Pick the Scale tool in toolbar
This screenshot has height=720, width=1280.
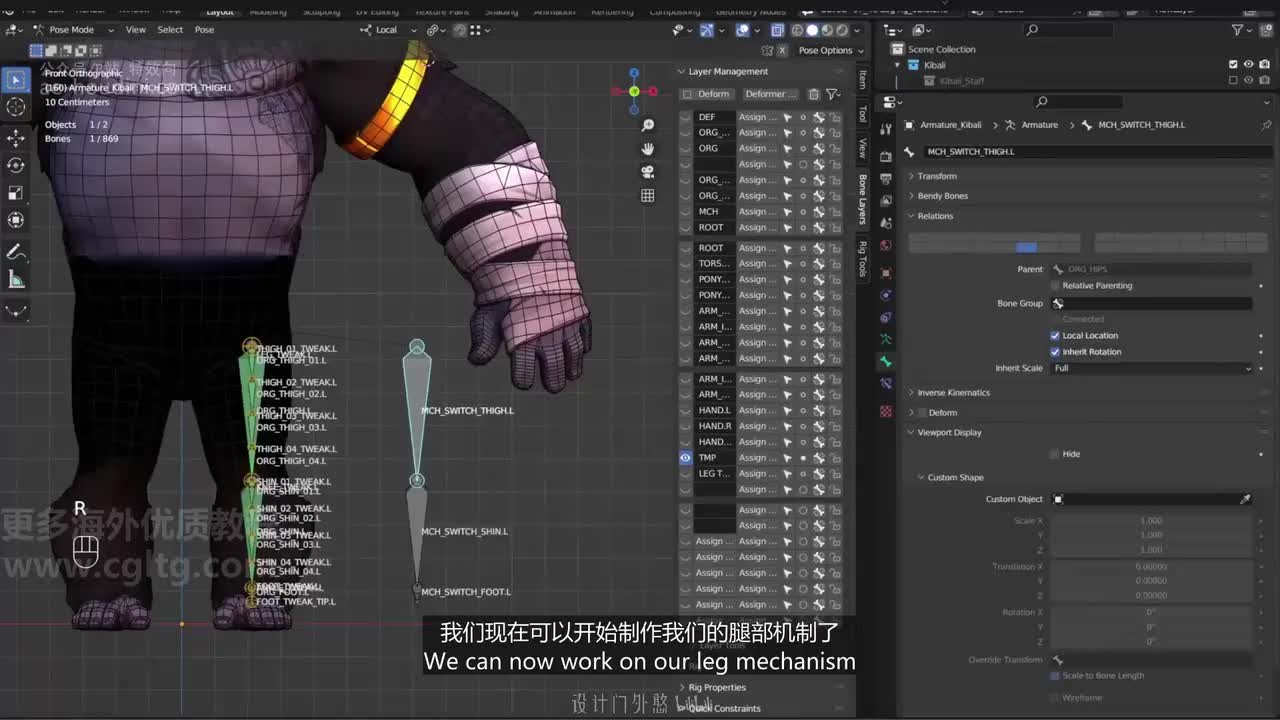coord(16,193)
